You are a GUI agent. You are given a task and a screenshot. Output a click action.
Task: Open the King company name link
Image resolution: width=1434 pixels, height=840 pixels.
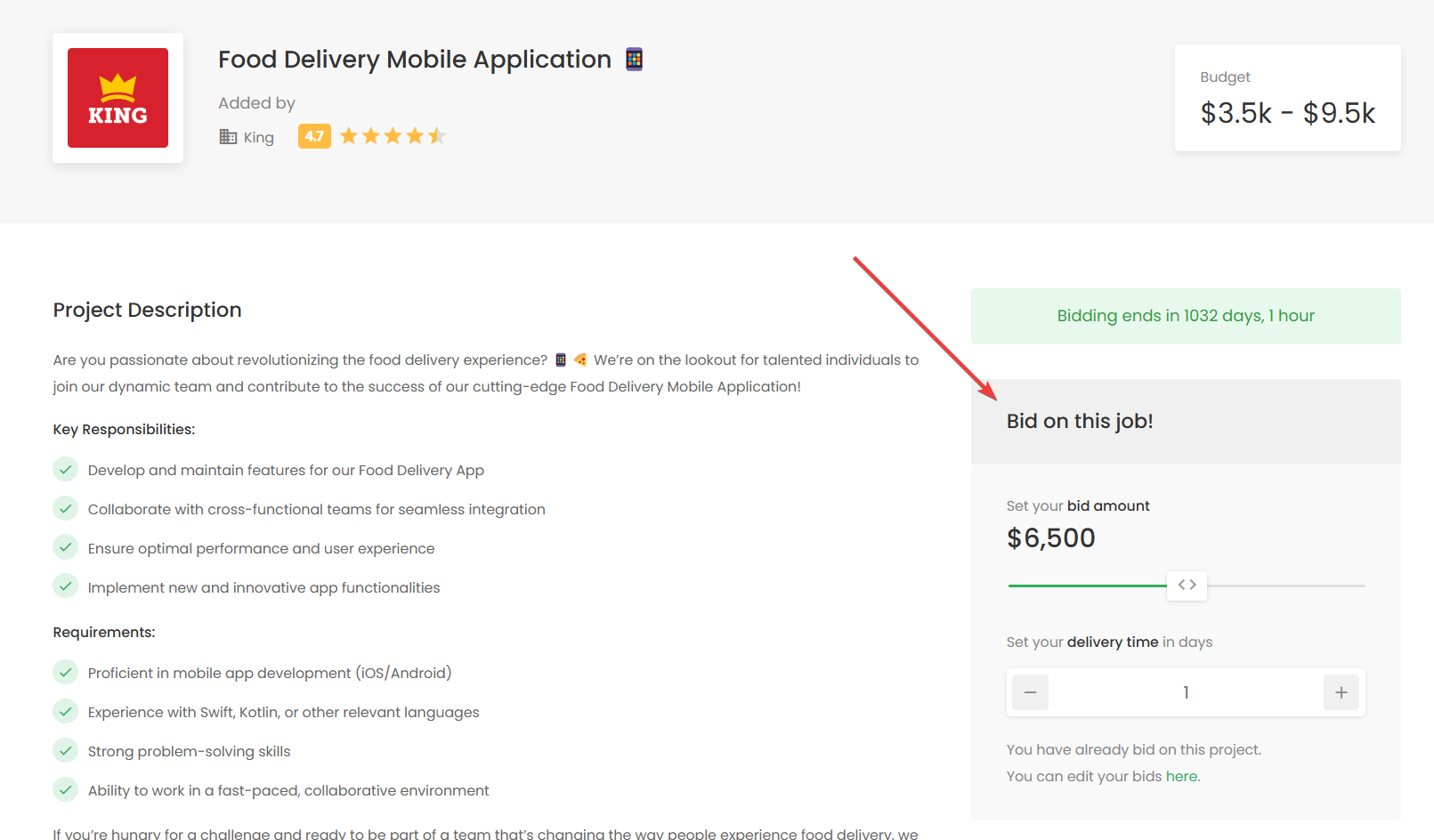coord(258,137)
